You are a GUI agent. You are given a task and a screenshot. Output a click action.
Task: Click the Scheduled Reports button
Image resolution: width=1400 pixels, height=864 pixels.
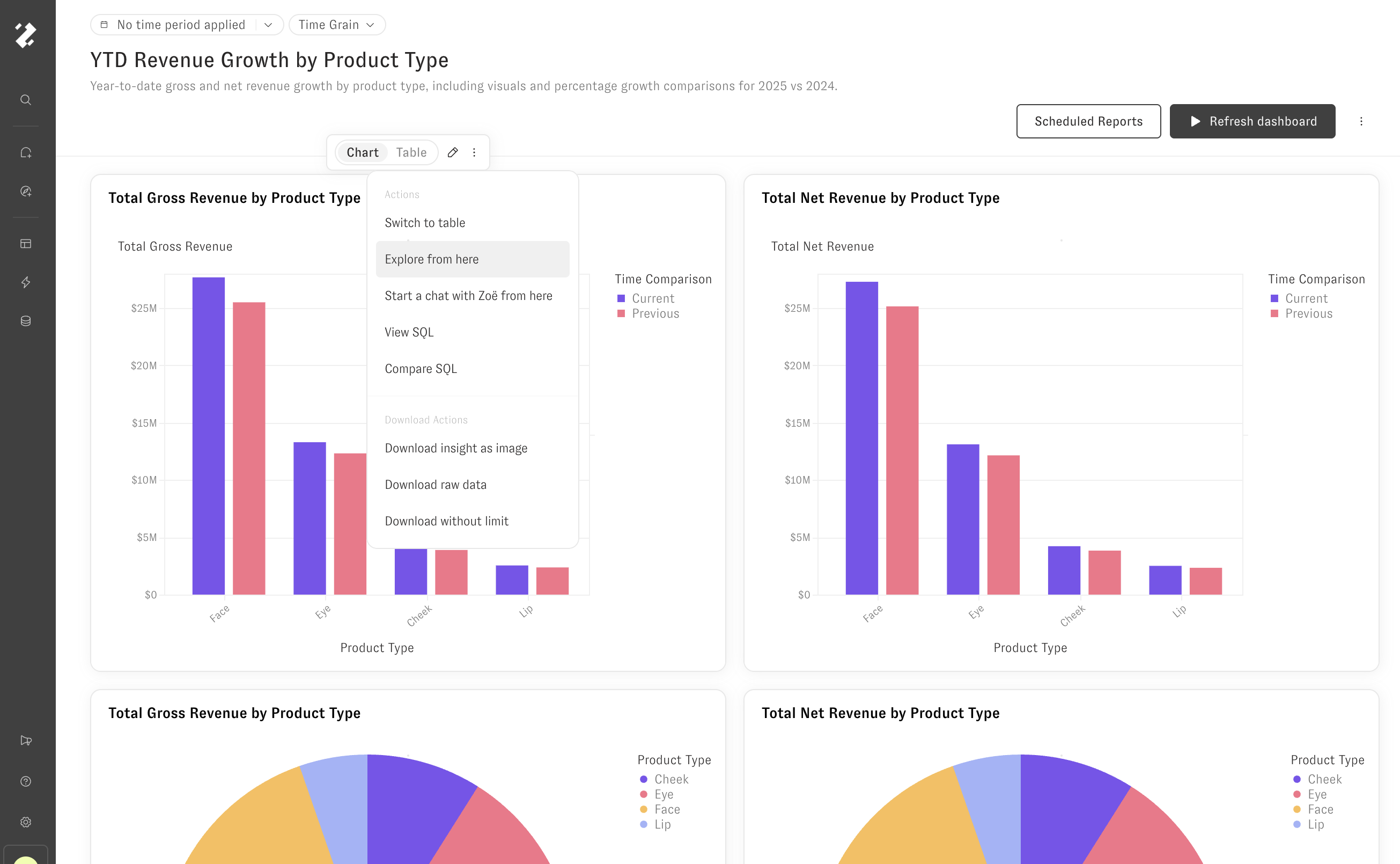click(x=1088, y=121)
